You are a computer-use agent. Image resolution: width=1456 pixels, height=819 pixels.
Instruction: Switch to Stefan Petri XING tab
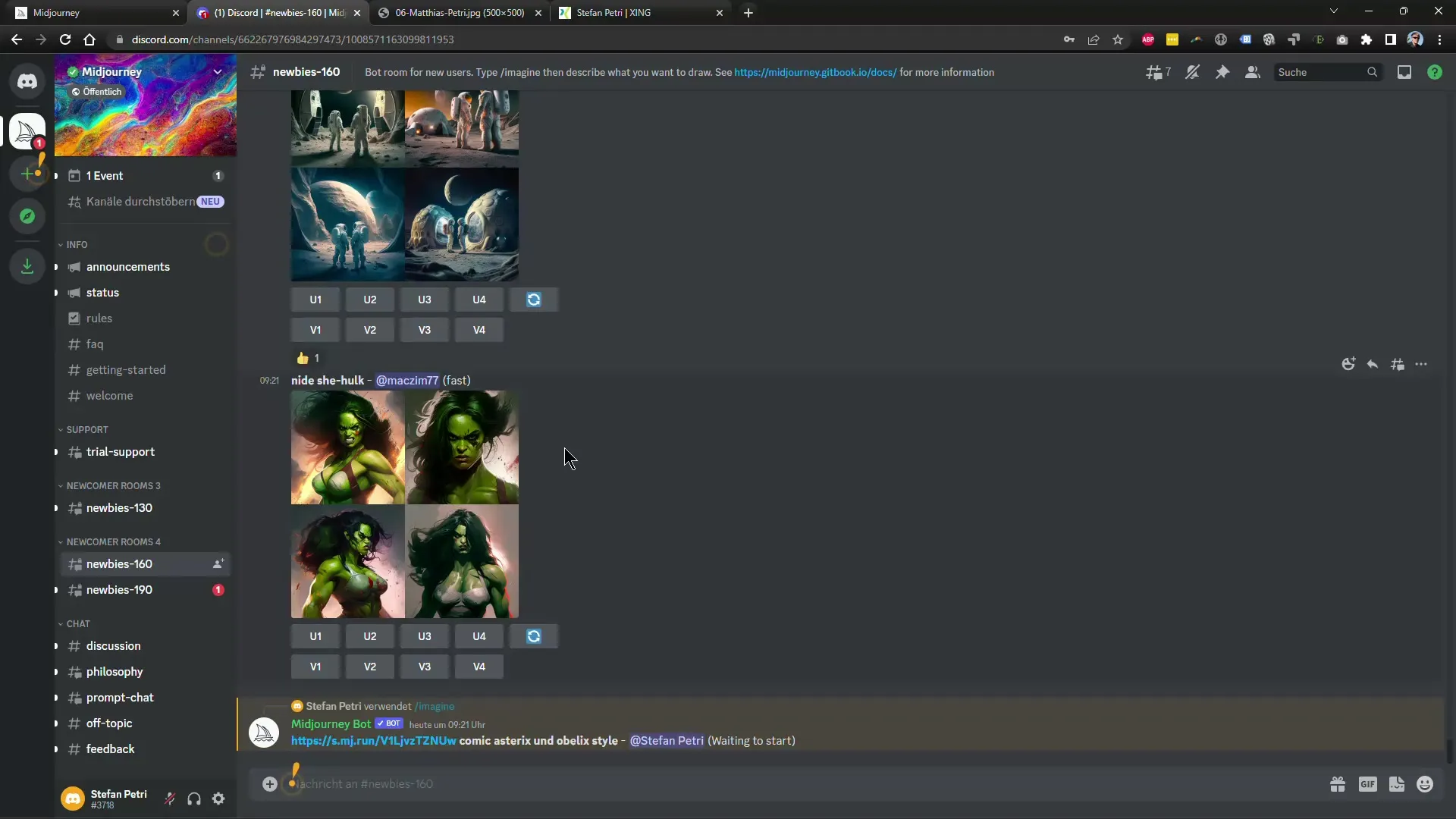pyautogui.click(x=641, y=13)
